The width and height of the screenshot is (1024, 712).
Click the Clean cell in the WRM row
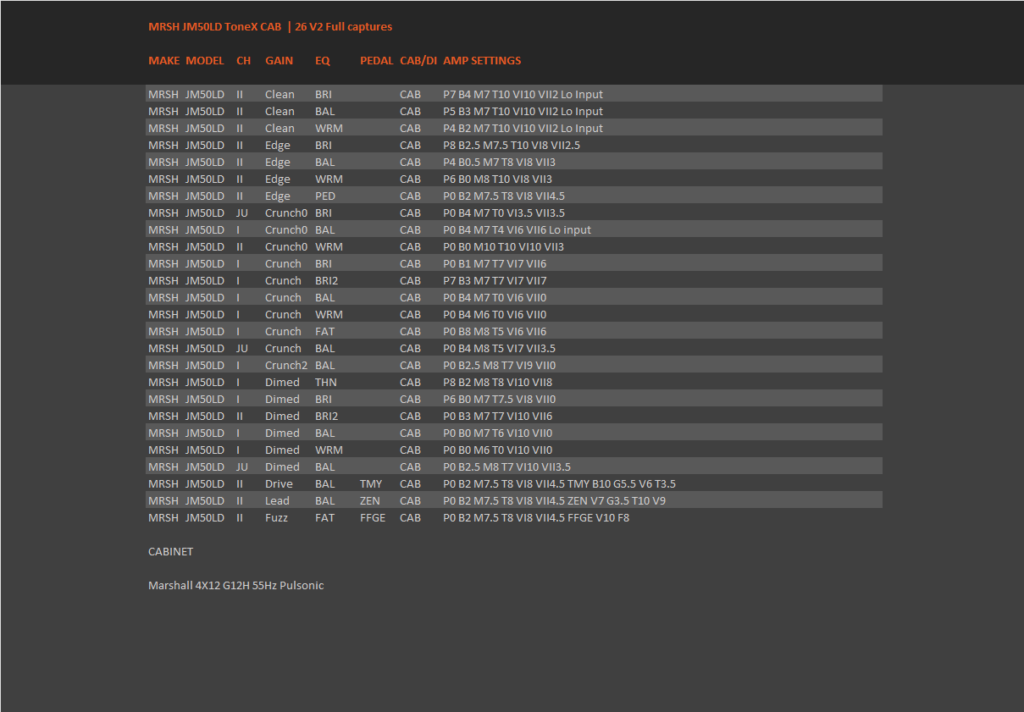coord(280,129)
